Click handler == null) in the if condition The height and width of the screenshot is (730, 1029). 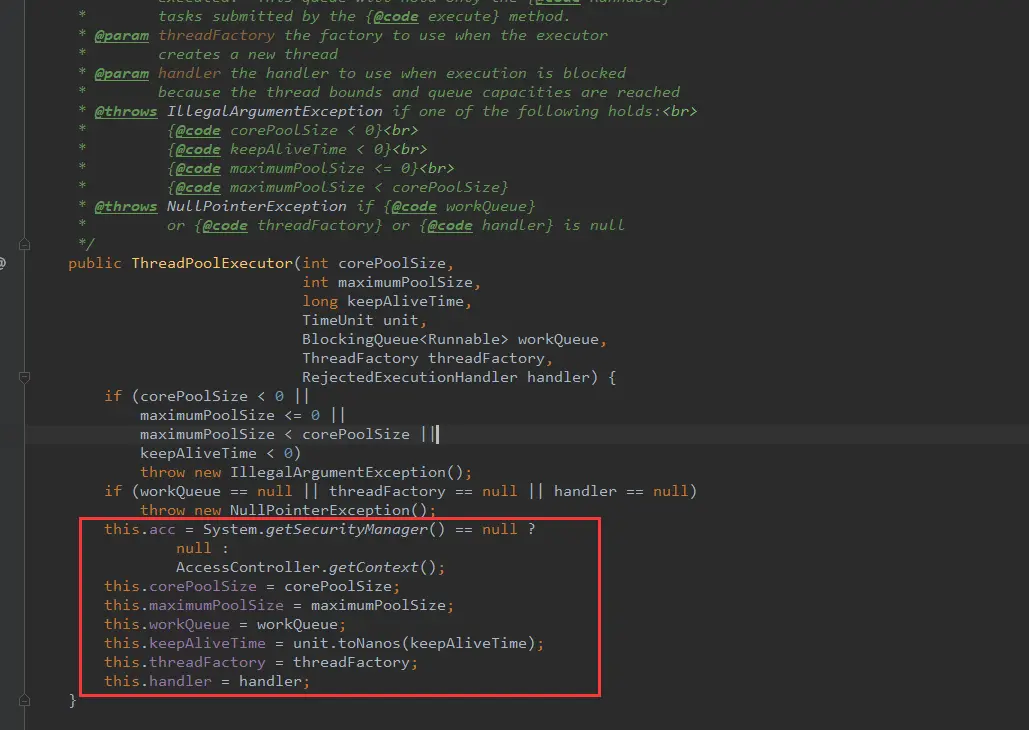(625, 492)
